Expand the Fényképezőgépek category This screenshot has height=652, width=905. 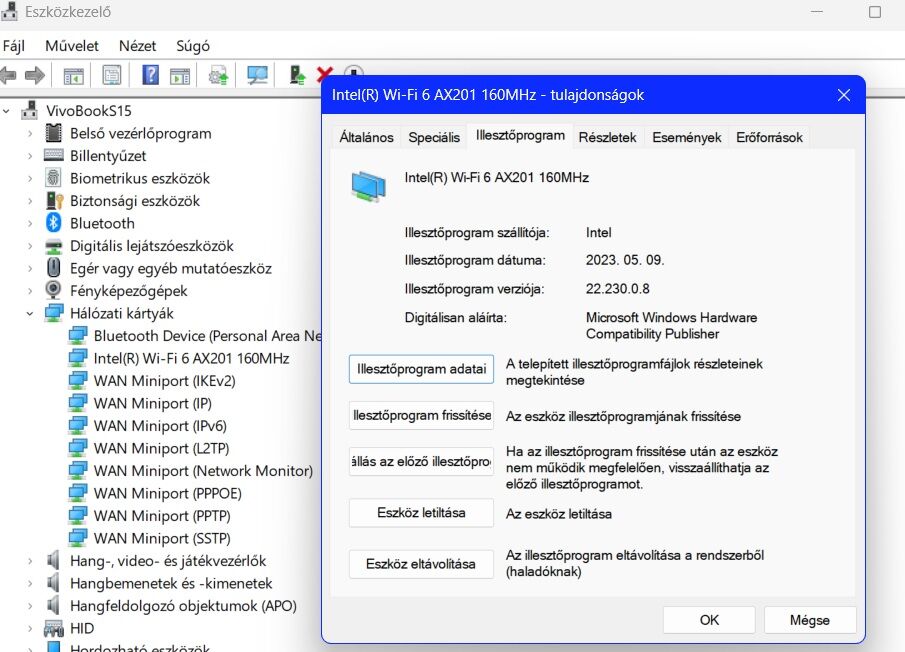coord(30,291)
